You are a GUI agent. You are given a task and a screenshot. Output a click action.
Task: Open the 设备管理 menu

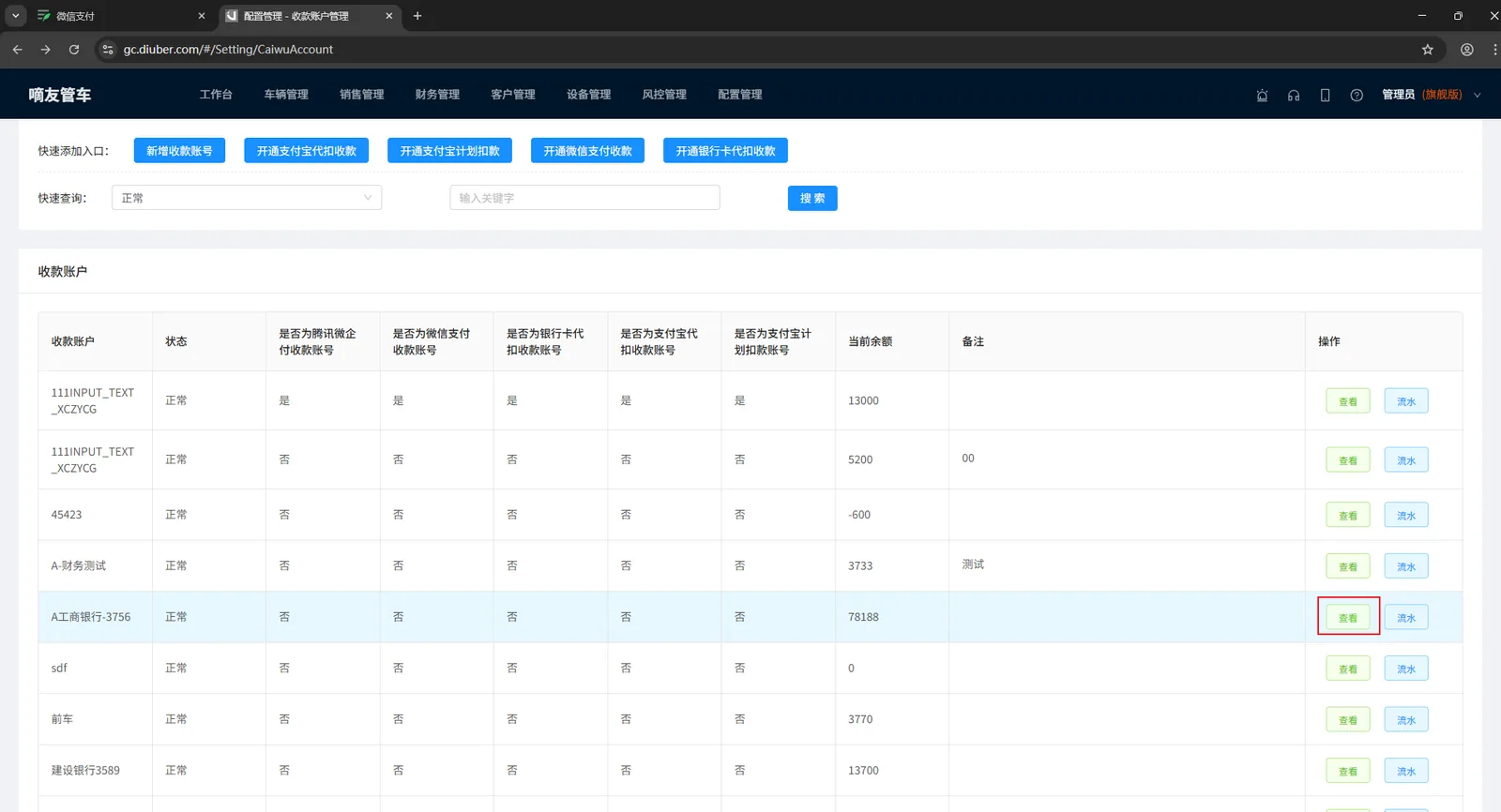point(589,95)
